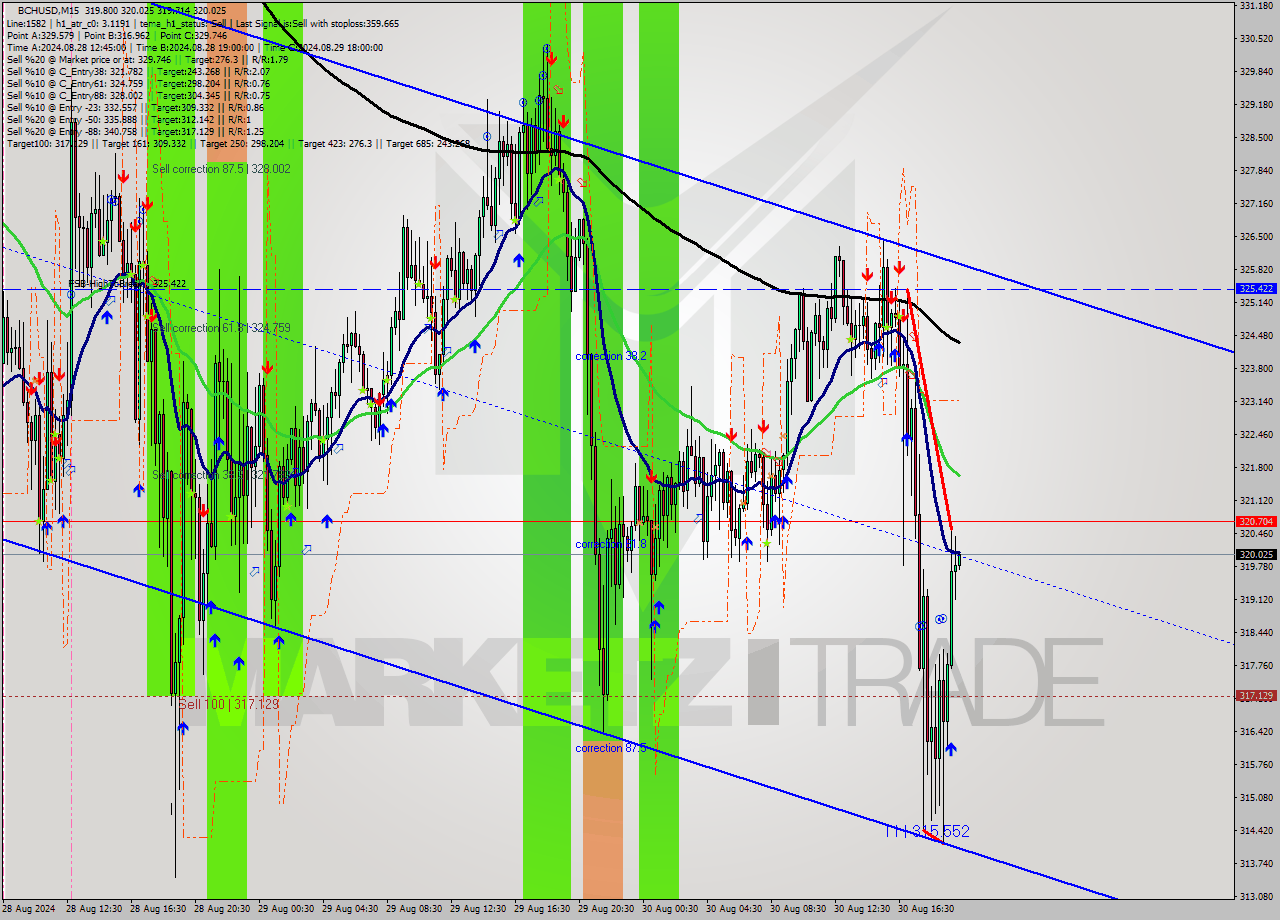Click the 324.480 price axis label

(x=1256, y=335)
